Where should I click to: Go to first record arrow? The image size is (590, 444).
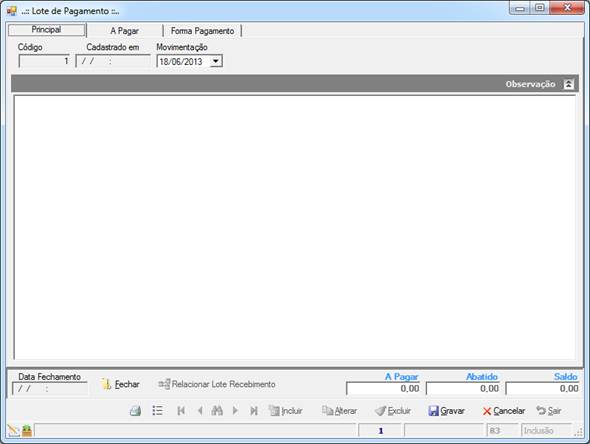click(181, 411)
